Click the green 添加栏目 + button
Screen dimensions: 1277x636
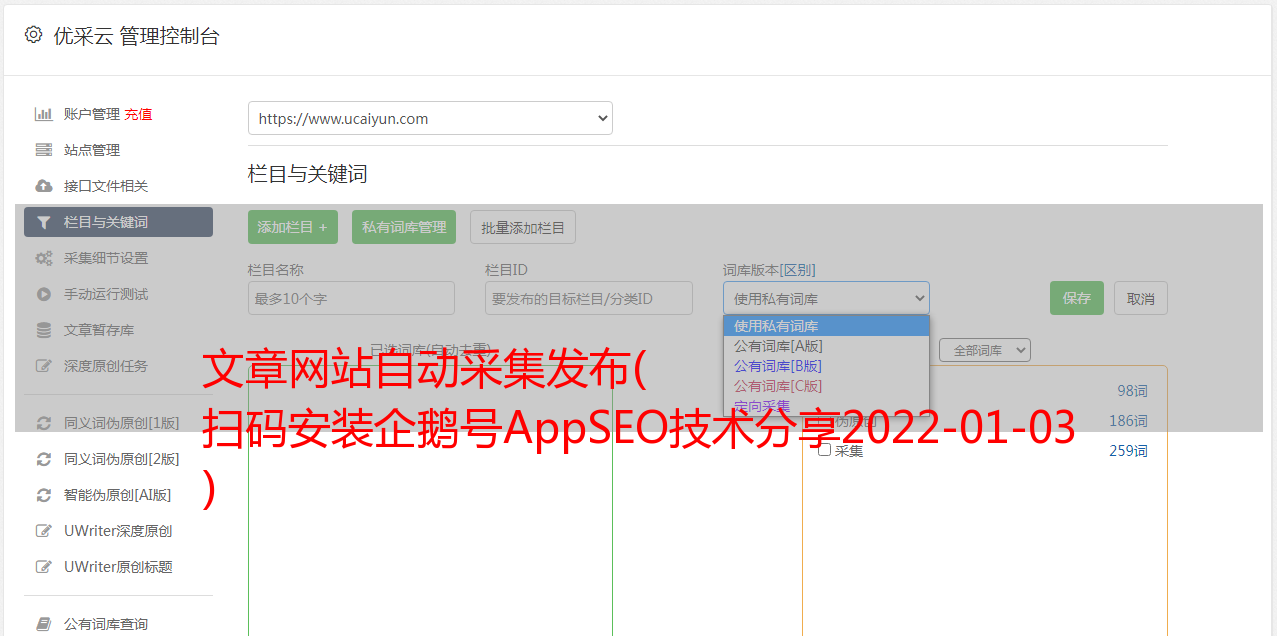(293, 227)
